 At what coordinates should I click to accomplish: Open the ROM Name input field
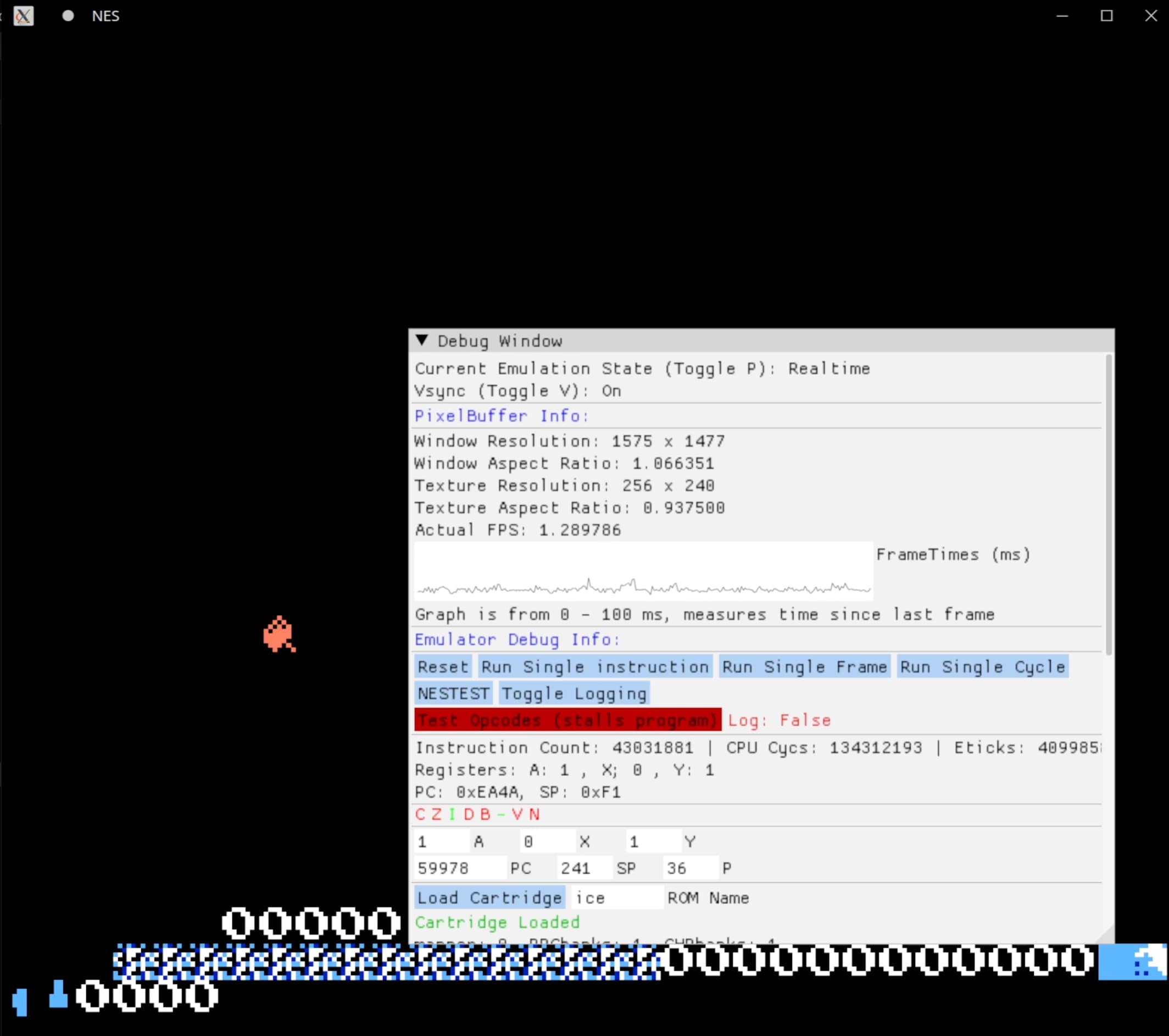609,897
